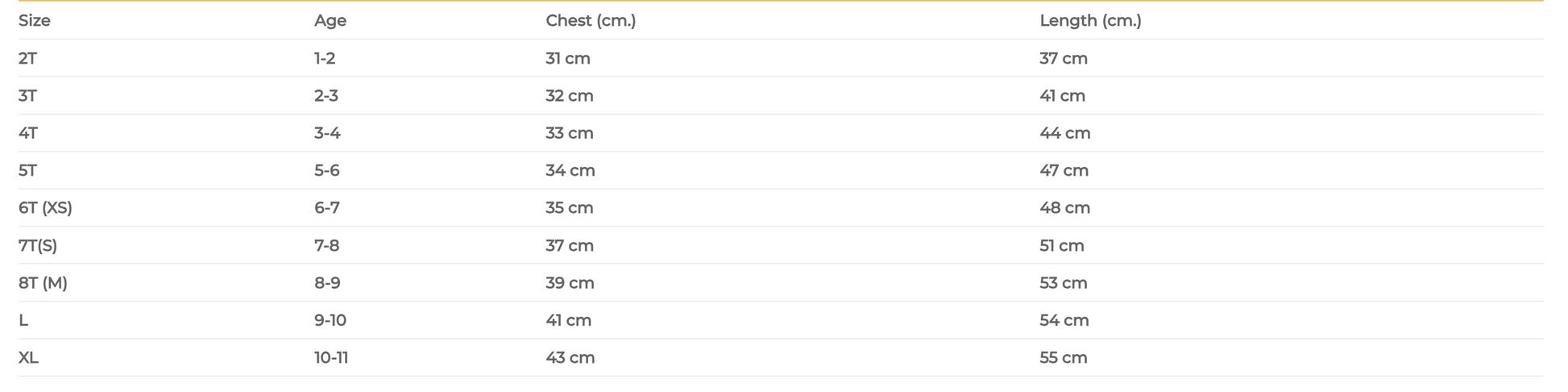Select the 7T(S) size cell
The height and width of the screenshot is (392, 1568).
point(38,246)
